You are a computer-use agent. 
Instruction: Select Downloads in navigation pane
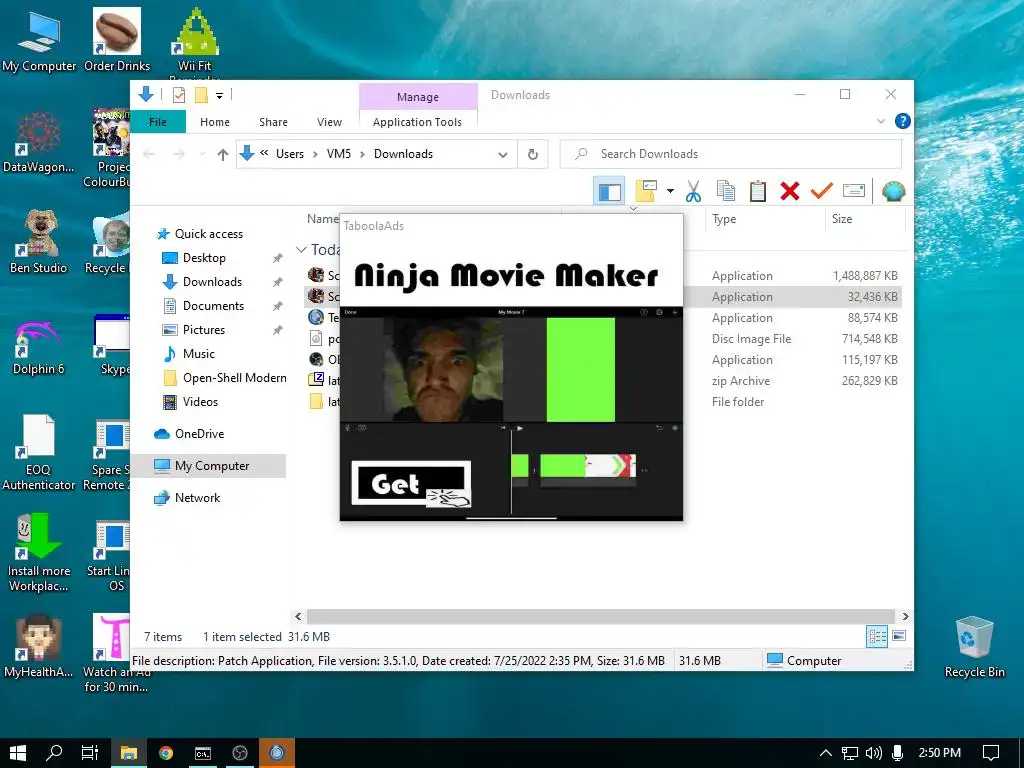pos(212,282)
